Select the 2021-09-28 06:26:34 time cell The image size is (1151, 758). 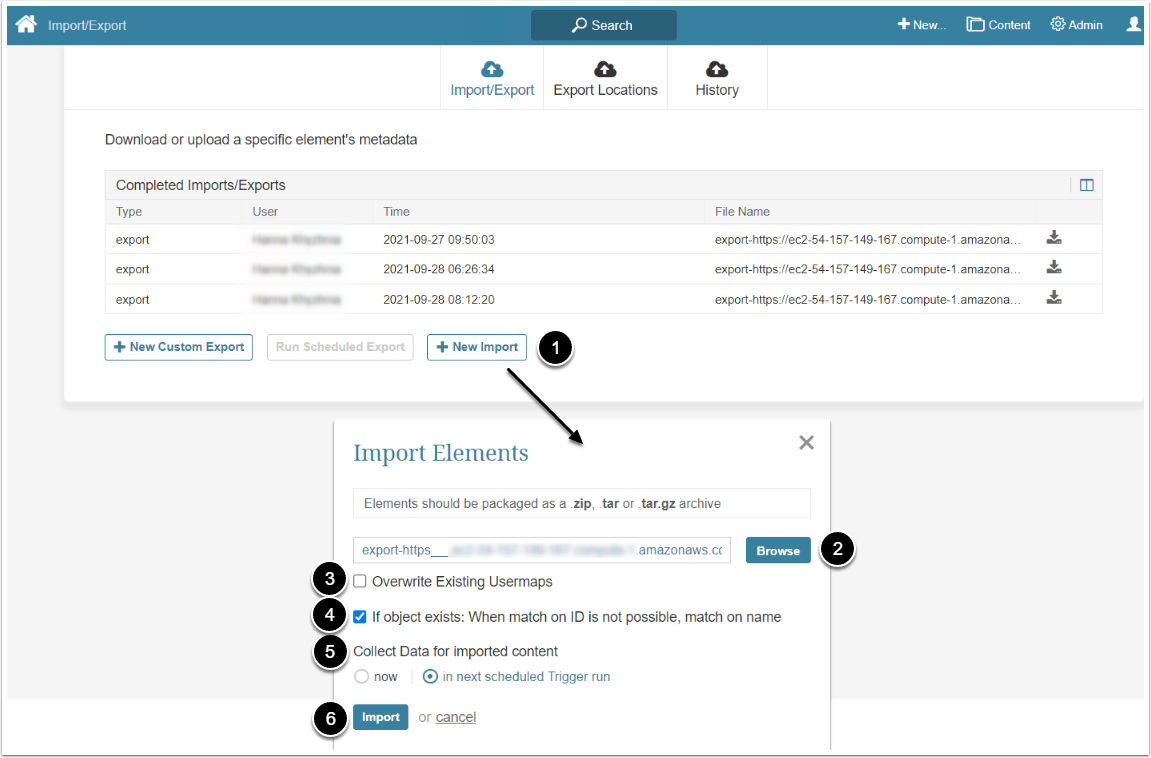point(439,269)
